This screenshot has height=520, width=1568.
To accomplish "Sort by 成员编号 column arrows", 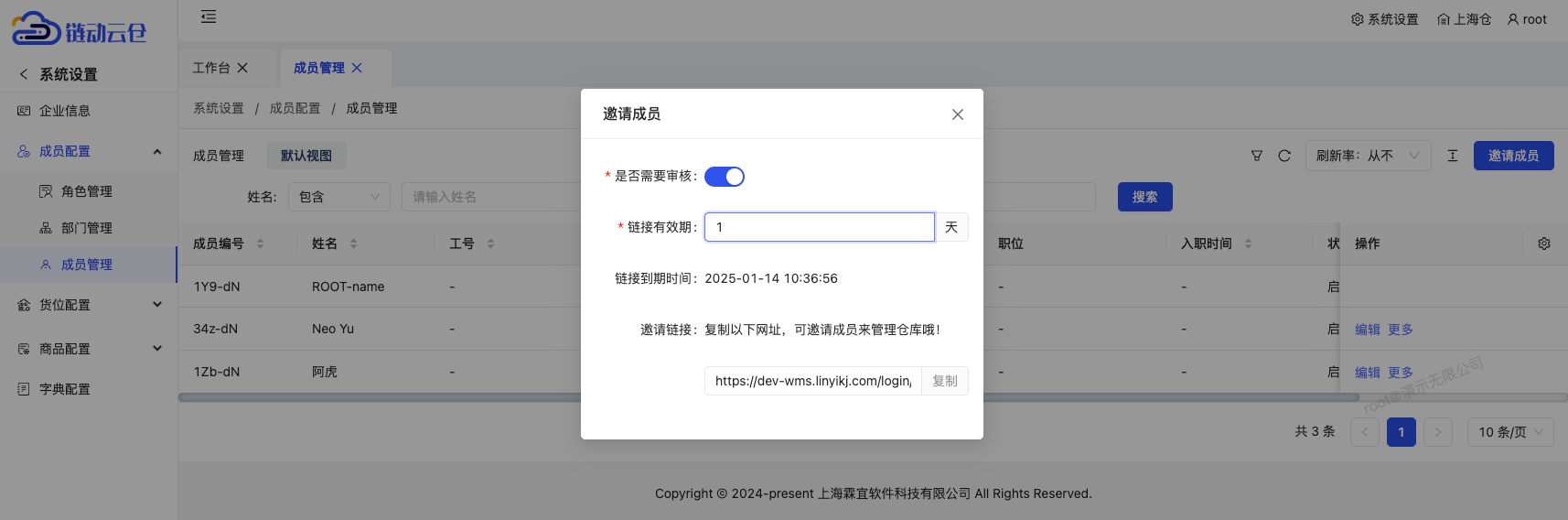I will 260,244.
